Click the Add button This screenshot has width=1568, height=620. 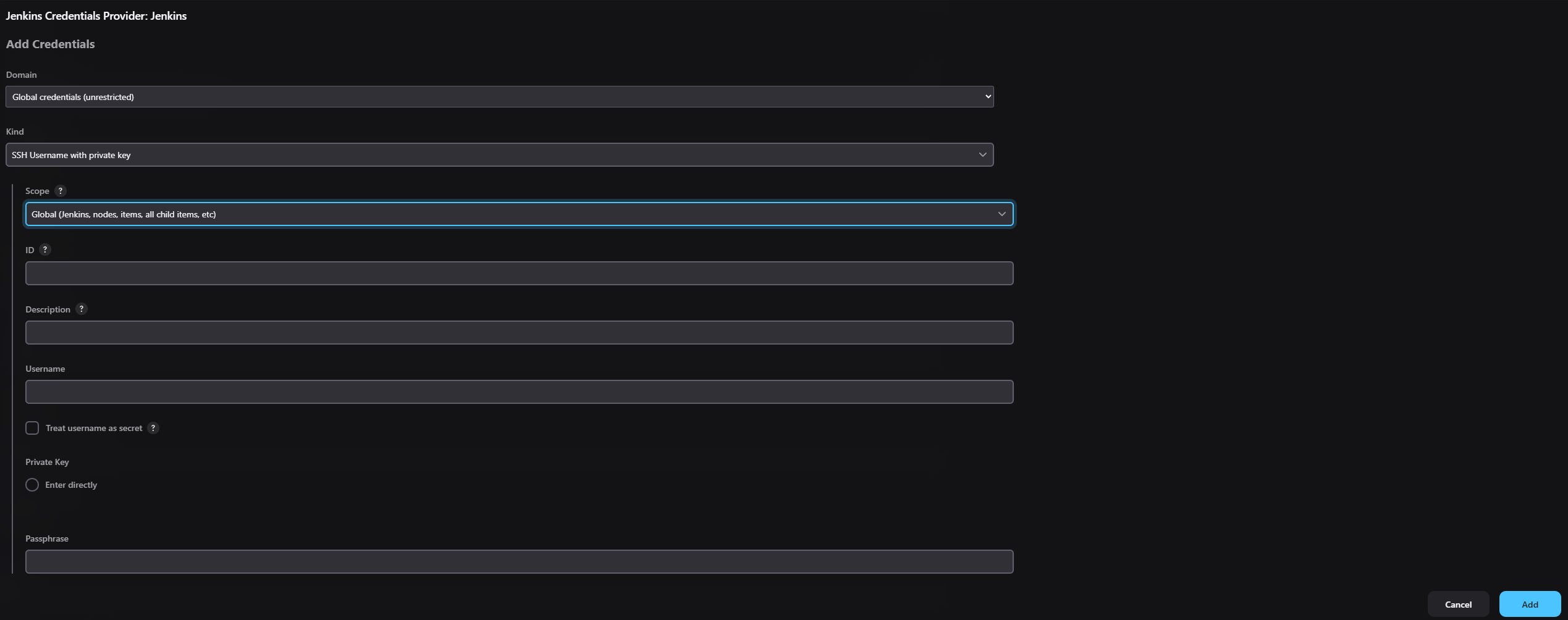tap(1529, 605)
